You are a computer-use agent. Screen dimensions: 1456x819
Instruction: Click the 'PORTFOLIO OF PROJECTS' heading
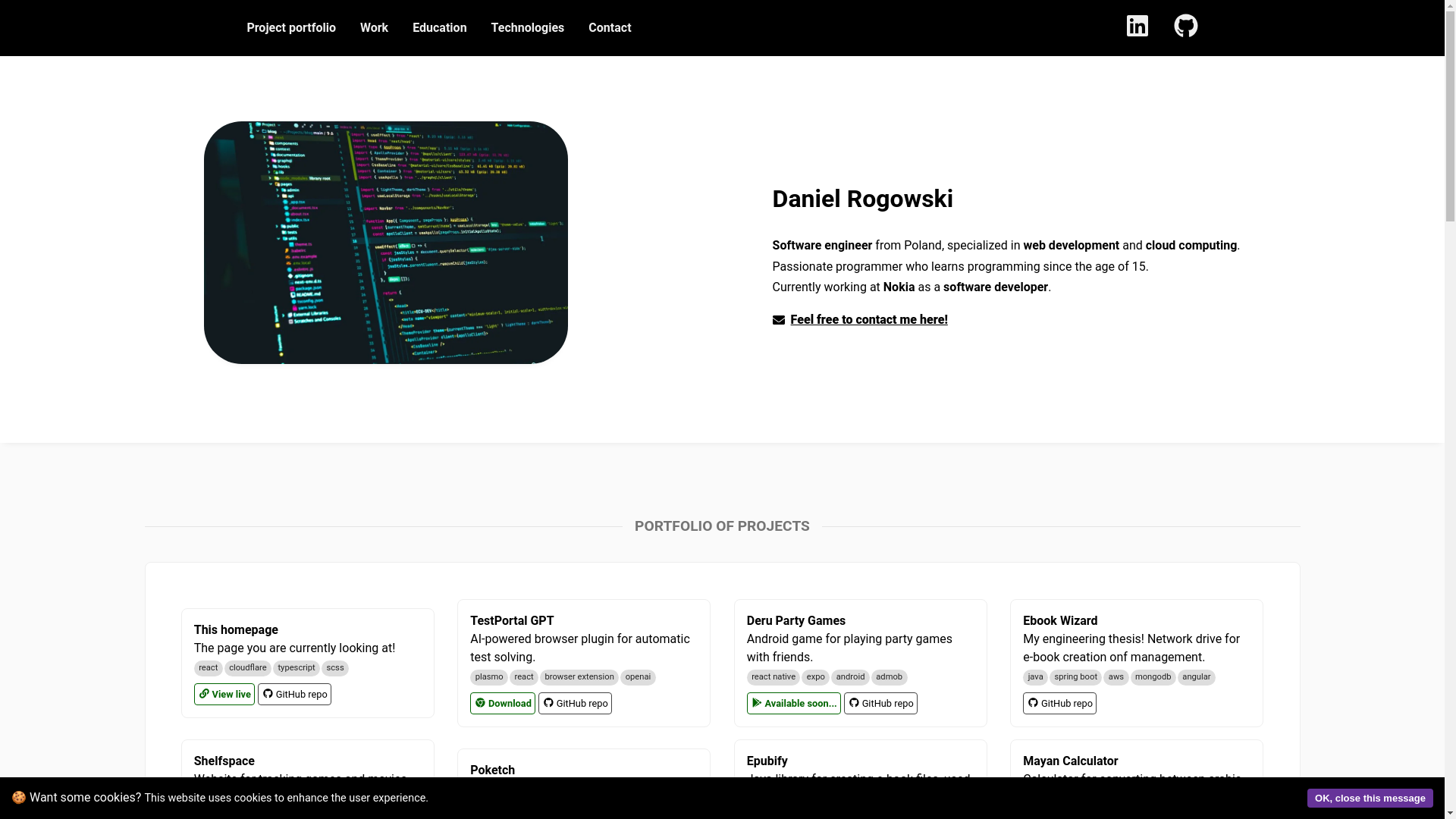pyautogui.click(x=722, y=526)
